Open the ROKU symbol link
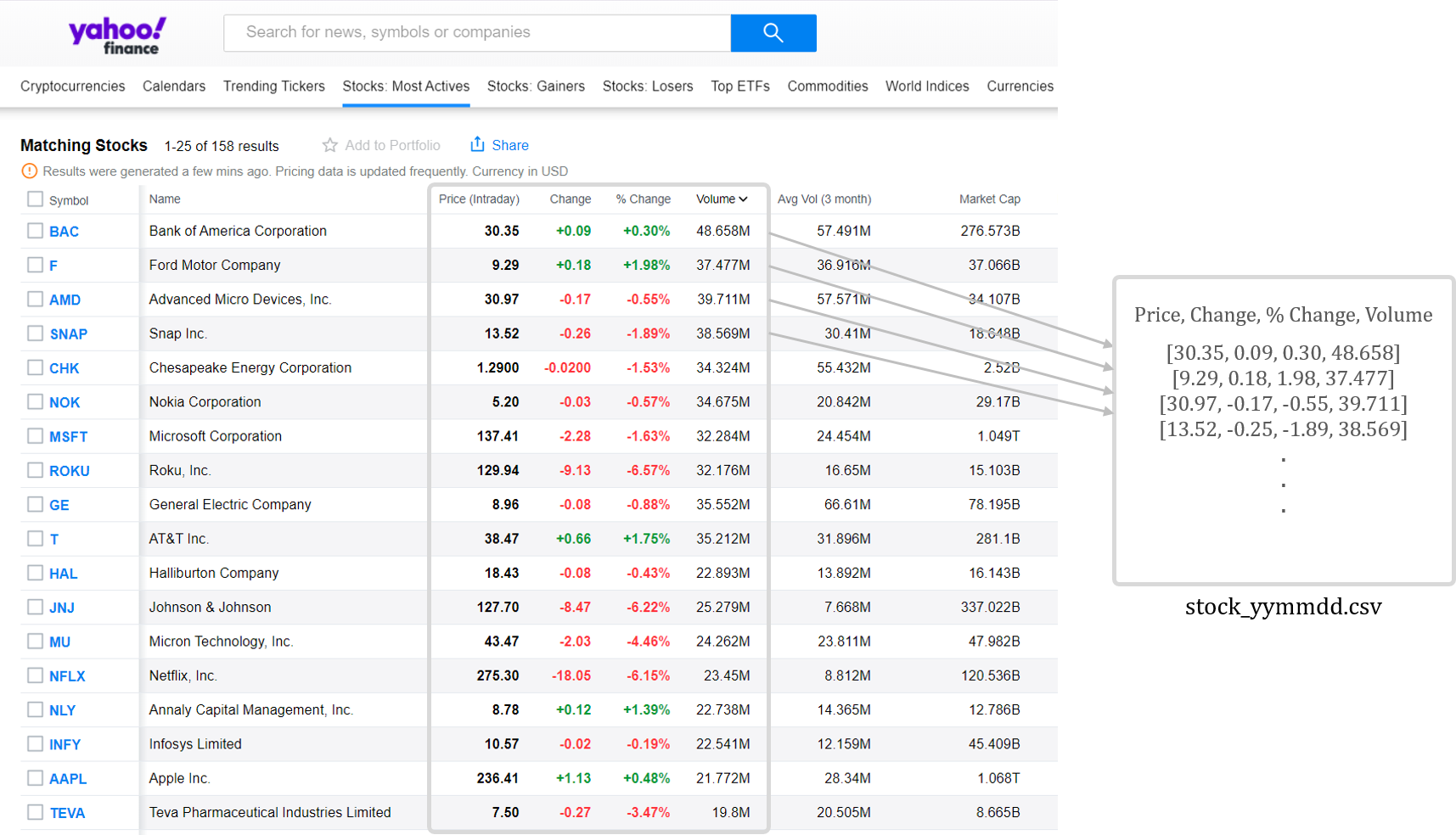Image resolution: width=1456 pixels, height=835 pixels. [69, 471]
